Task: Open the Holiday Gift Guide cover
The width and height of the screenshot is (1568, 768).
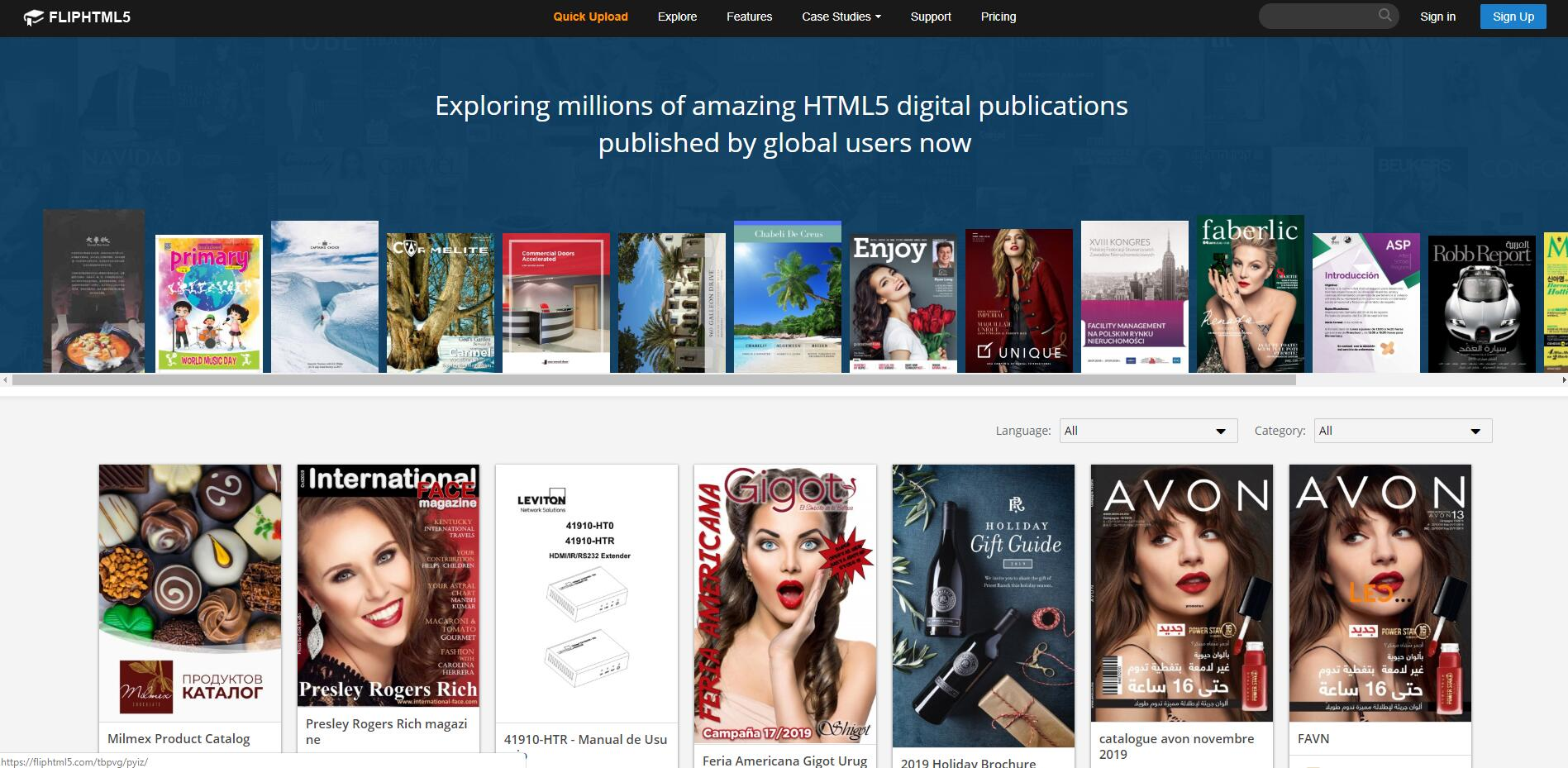Action: [x=984, y=606]
